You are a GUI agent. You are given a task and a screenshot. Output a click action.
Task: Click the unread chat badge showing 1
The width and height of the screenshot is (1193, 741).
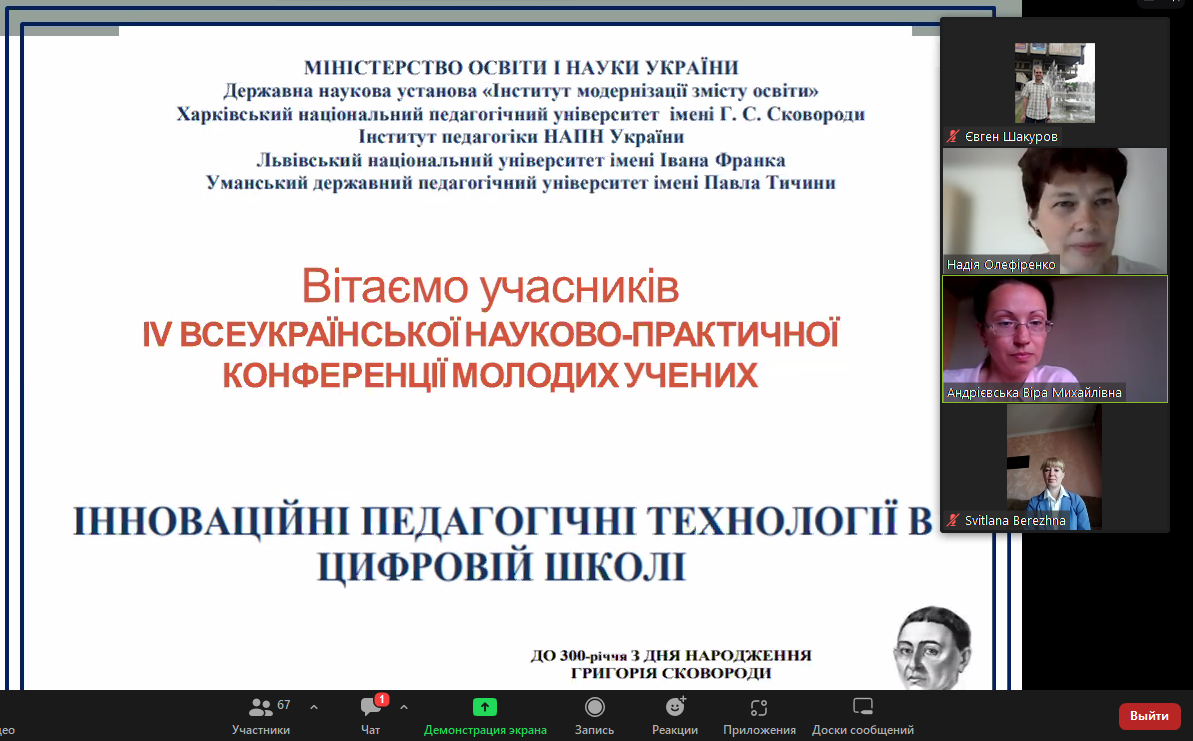tap(382, 698)
